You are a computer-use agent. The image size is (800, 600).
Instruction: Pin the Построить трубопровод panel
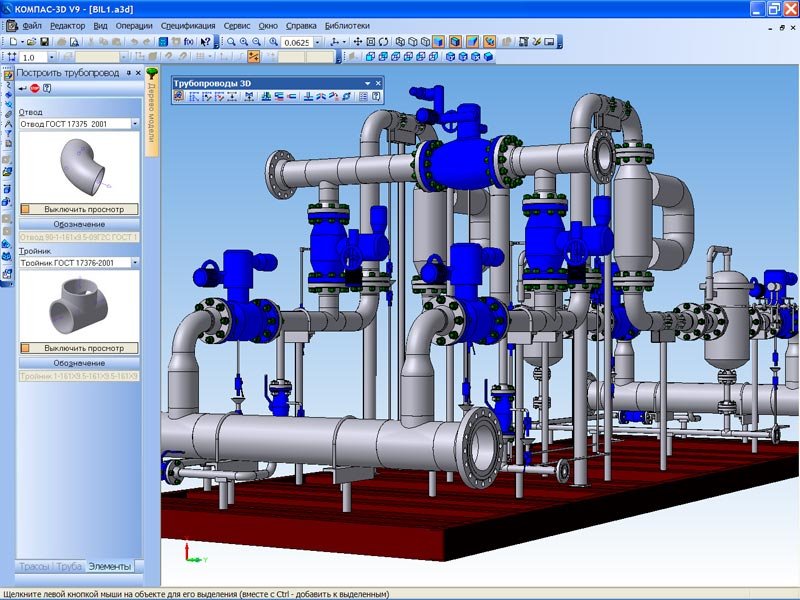click(127, 73)
